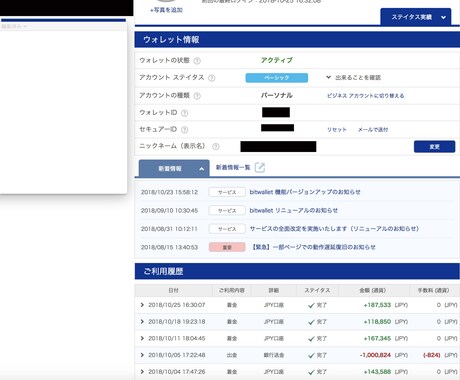
Task: Click the パーソナル account type text
Action: [277, 95]
